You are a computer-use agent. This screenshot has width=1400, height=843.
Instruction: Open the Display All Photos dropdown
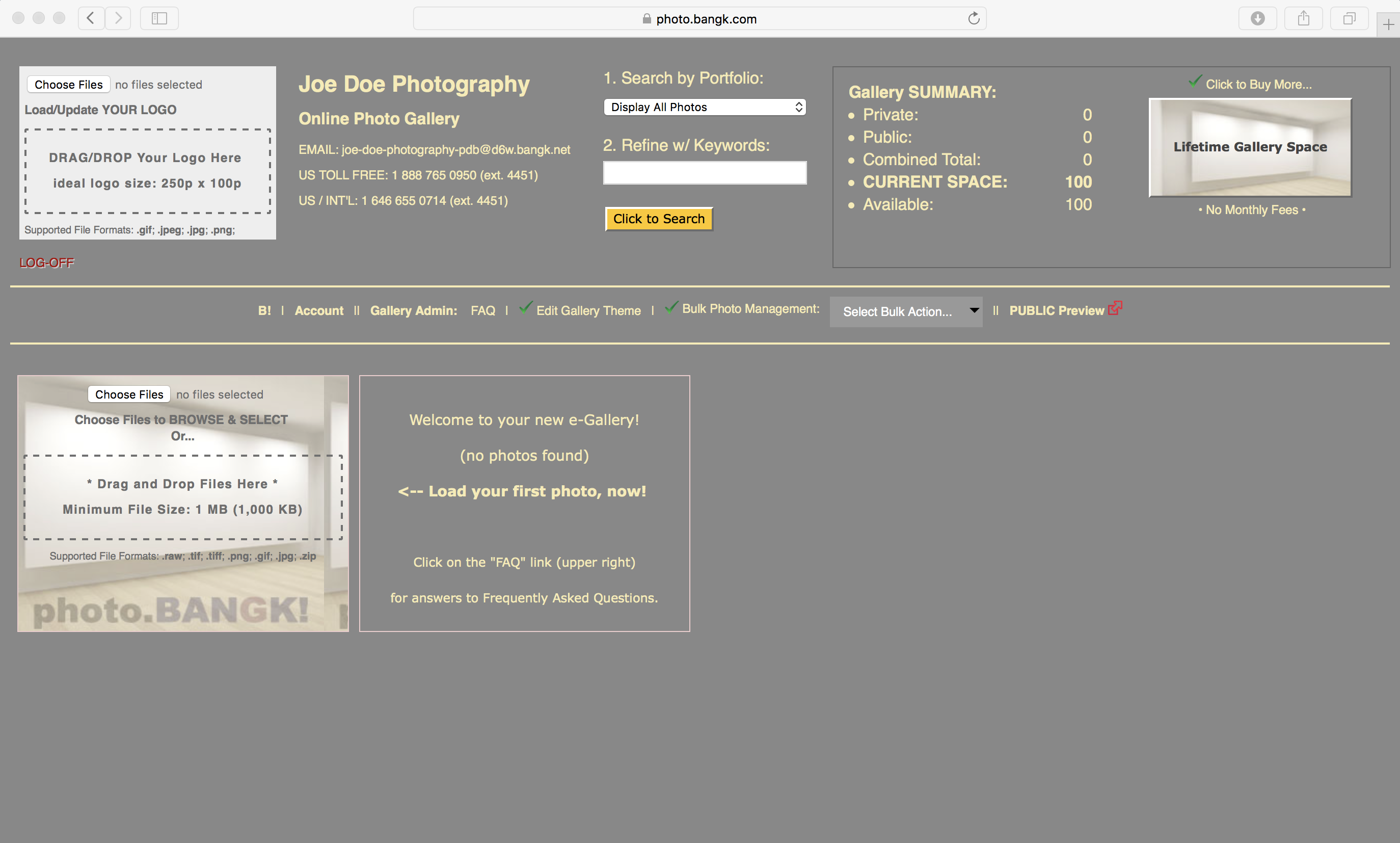pyautogui.click(x=705, y=107)
